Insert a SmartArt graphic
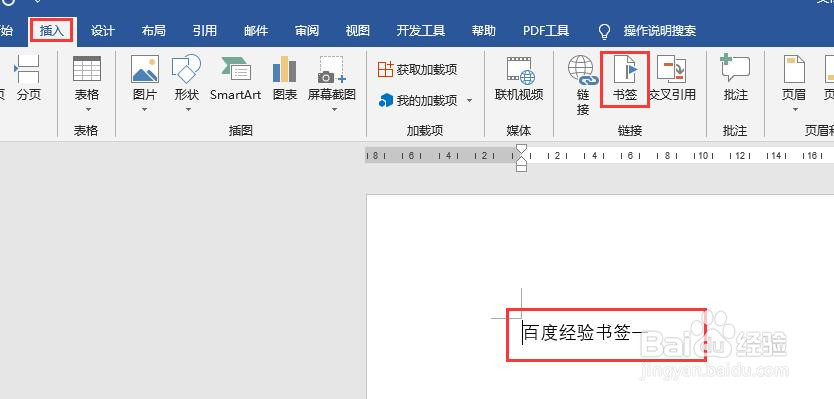 [x=235, y=78]
